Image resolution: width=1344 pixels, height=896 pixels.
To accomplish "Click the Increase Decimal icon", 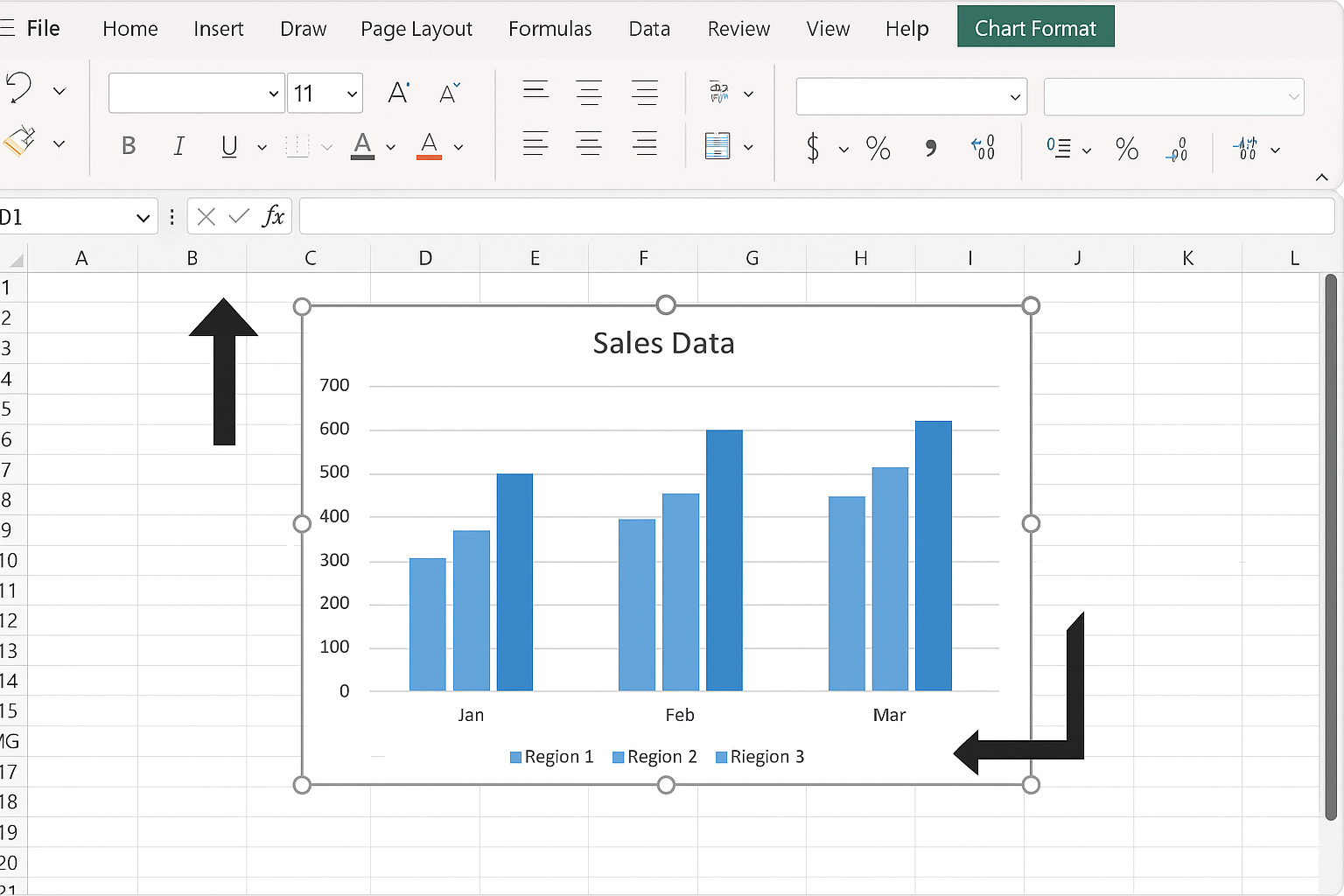I will [983, 147].
